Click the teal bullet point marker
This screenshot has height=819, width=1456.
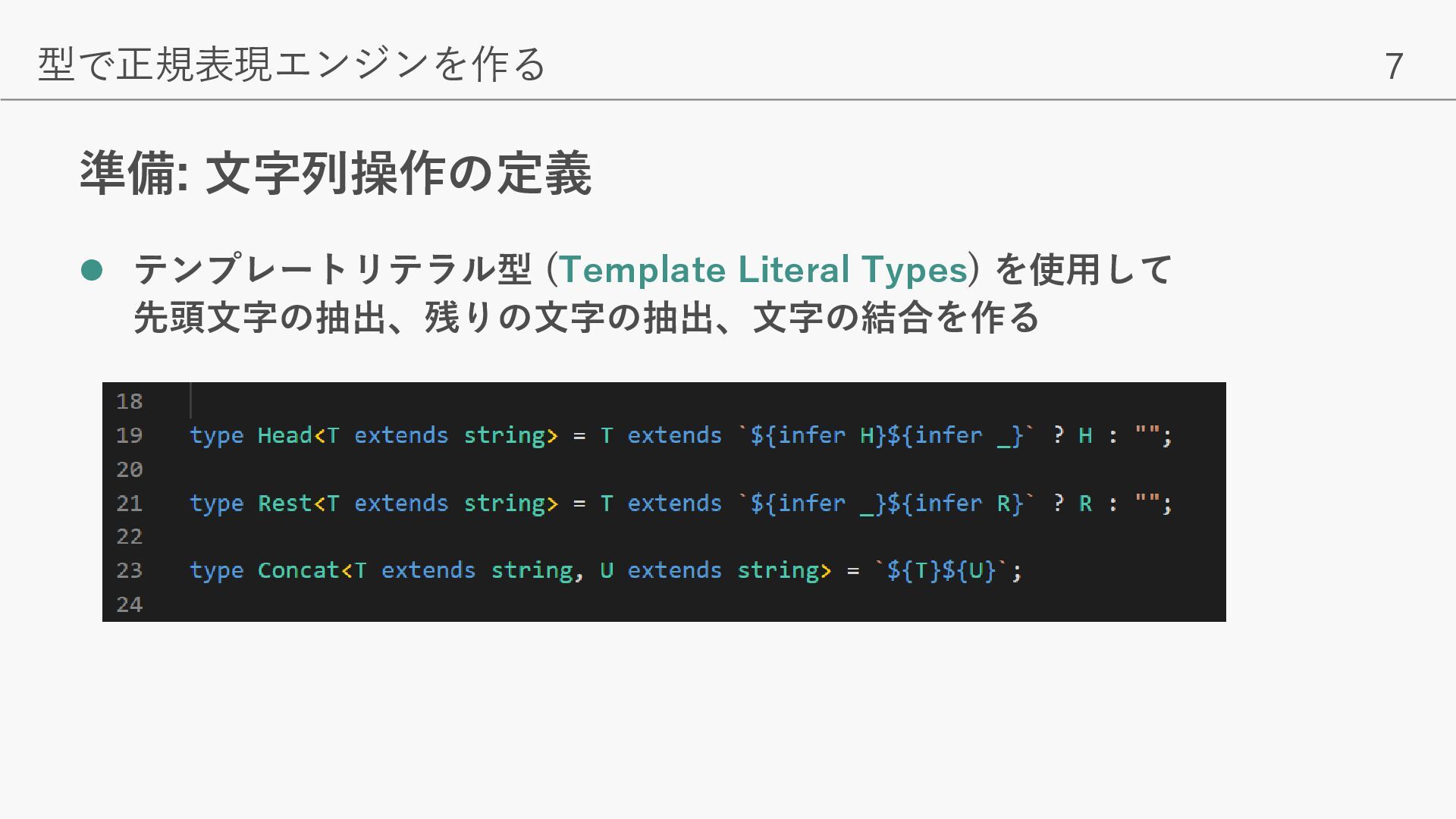point(92,270)
